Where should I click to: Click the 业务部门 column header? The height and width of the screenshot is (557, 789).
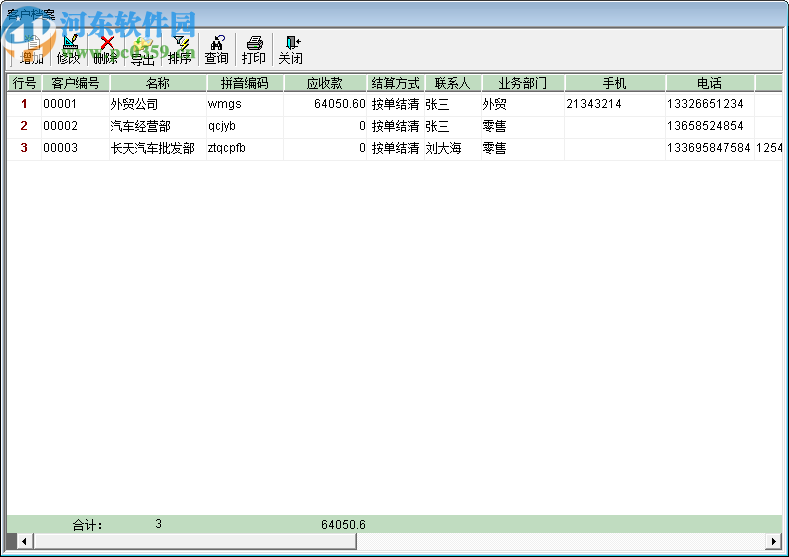tap(523, 83)
